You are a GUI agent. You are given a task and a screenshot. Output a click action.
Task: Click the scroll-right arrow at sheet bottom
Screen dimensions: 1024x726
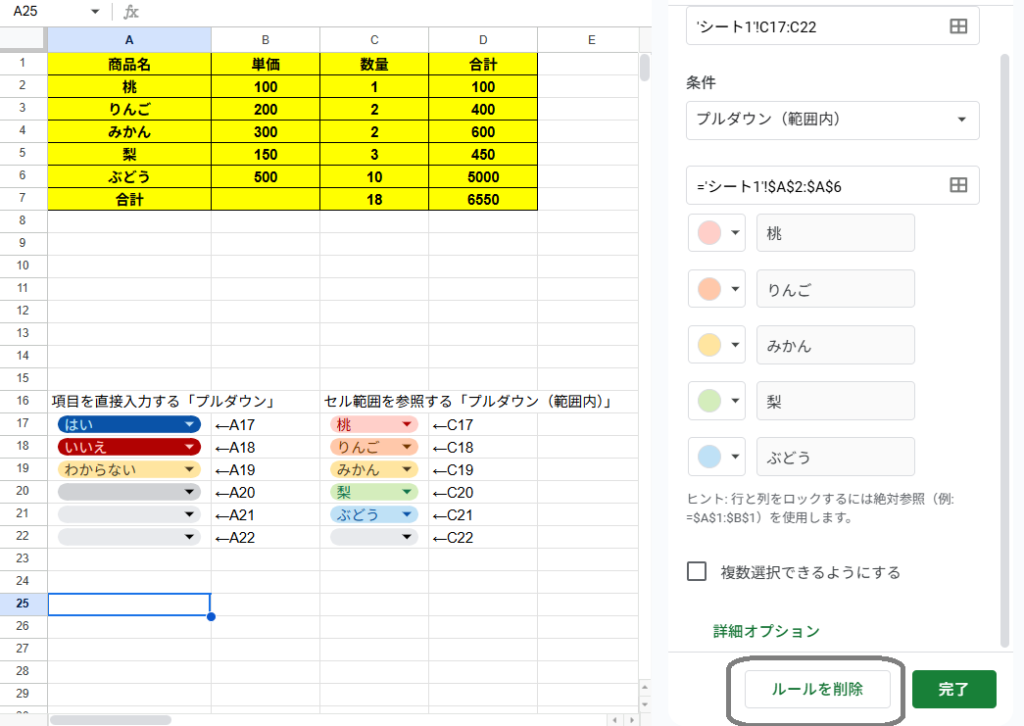[x=632, y=719]
